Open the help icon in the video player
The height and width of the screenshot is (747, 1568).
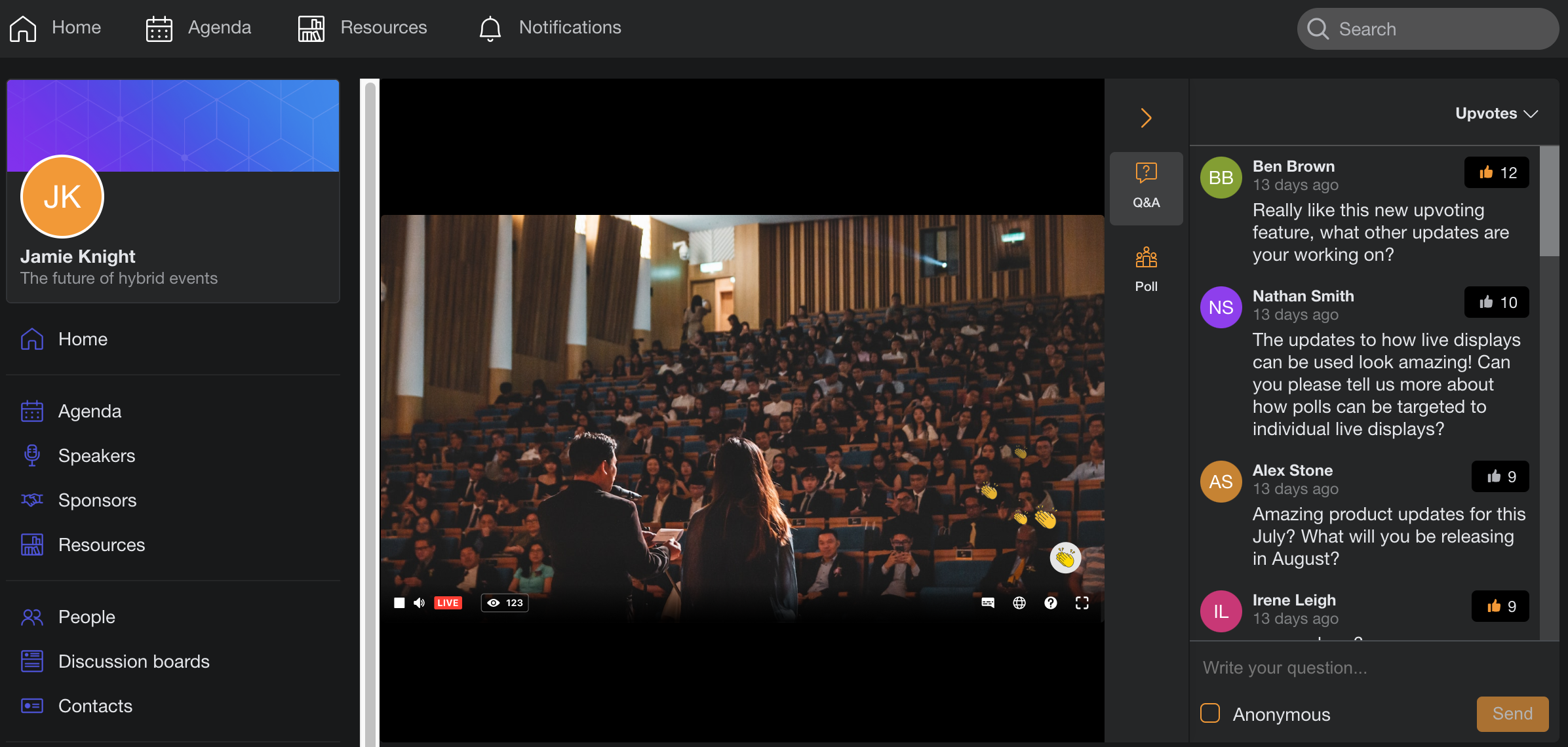(1051, 602)
